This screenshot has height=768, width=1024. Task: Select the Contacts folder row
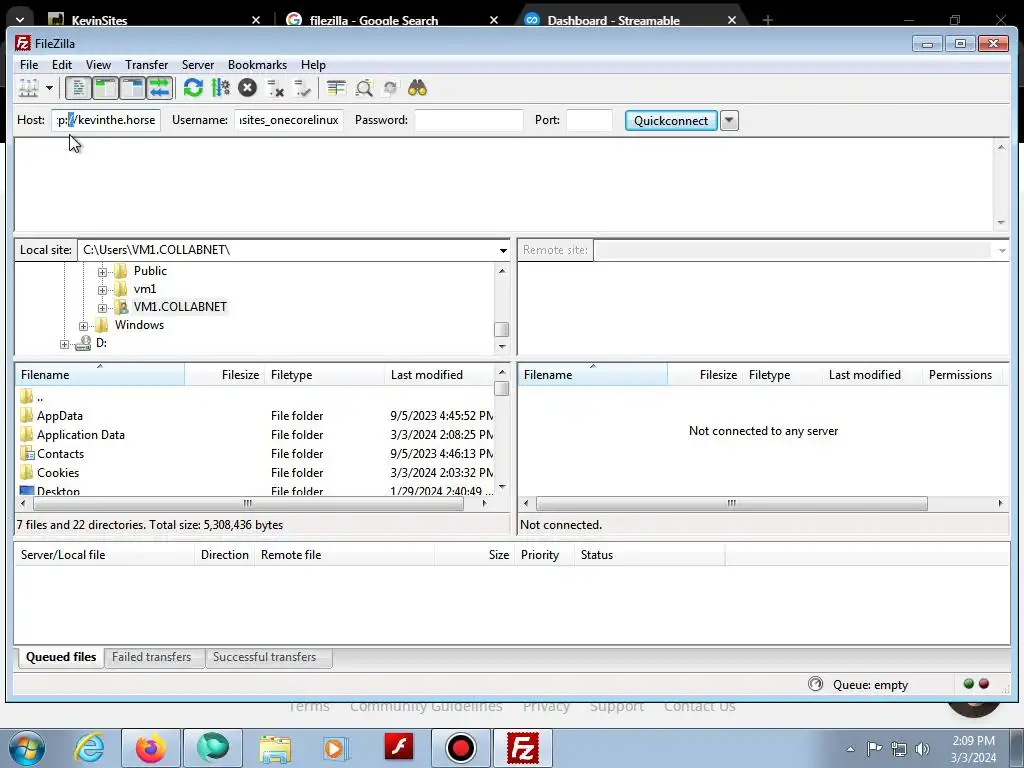pyautogui.click(x=255, y=453)
